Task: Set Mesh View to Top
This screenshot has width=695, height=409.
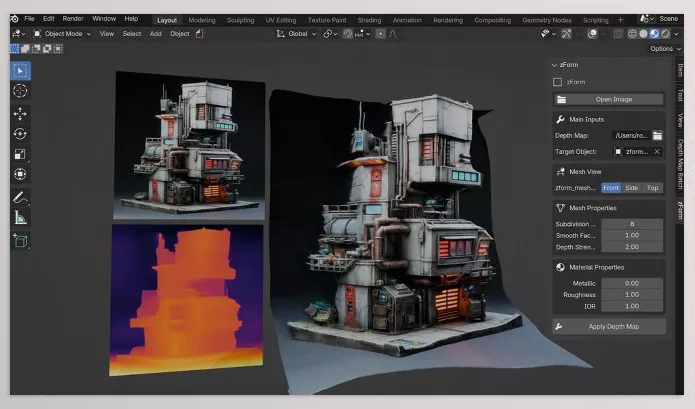Action: coord(652,187)
